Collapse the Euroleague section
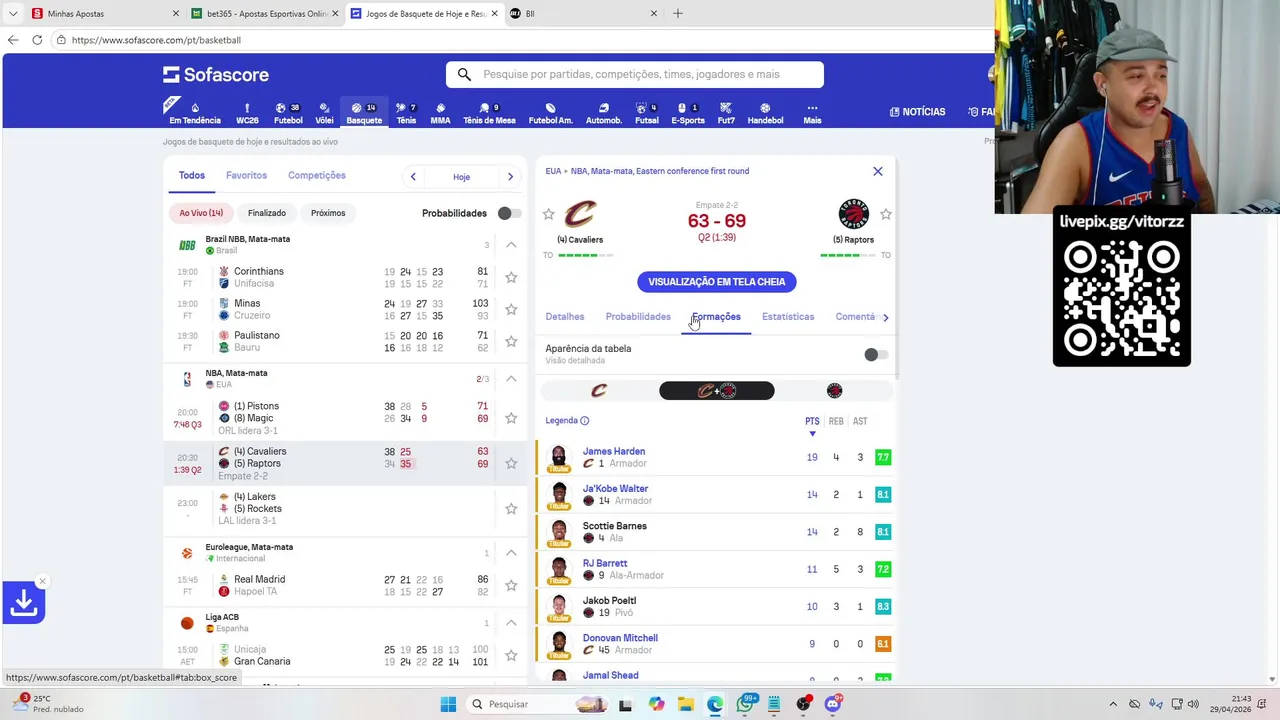The width and height of the screenshot is (1280, 720). coord(511,553)
